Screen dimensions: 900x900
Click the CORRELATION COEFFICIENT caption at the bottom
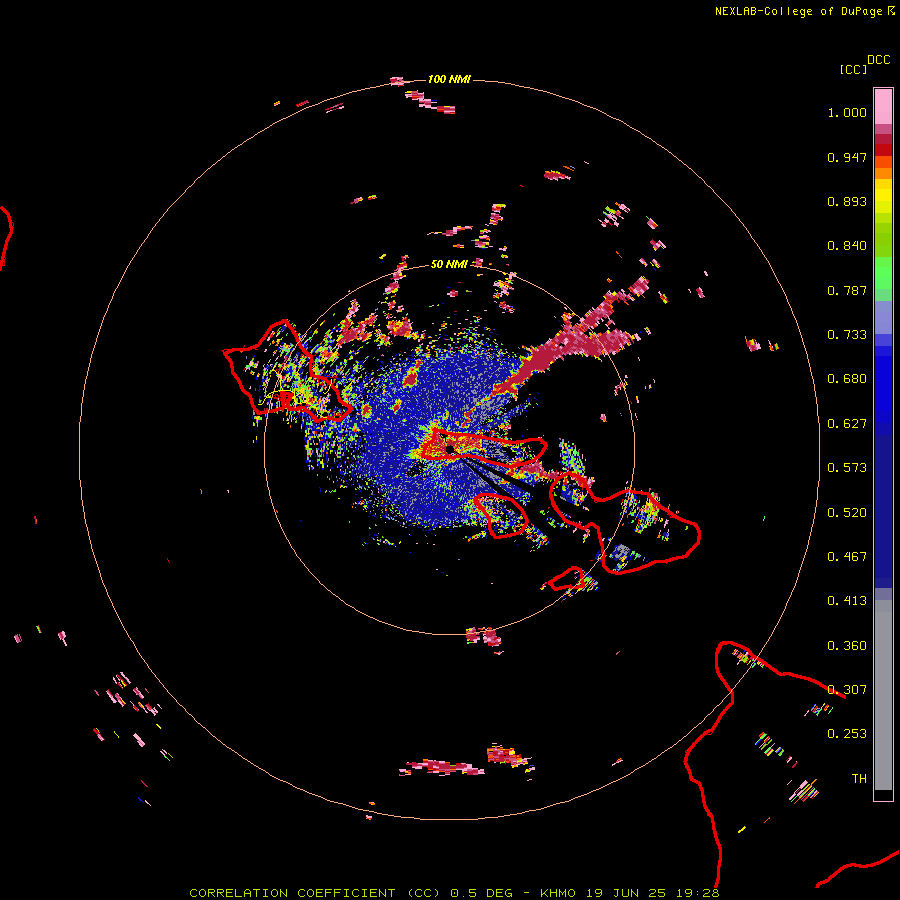pyautogui.click(x=454, y=893)
